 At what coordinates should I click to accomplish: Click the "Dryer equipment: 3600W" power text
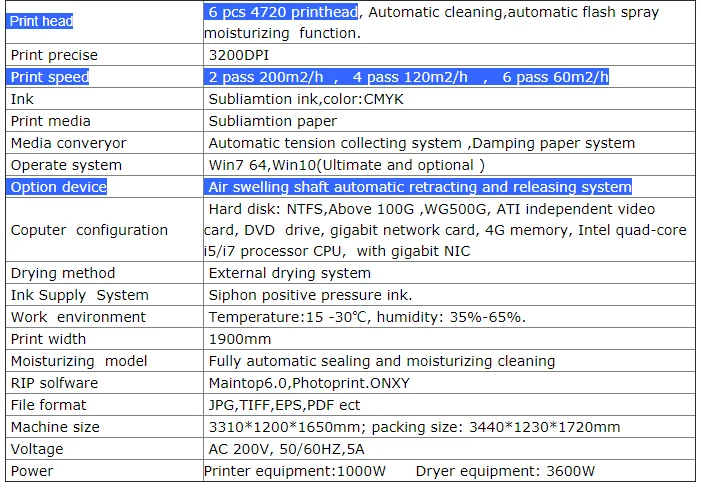click(510, 471)
